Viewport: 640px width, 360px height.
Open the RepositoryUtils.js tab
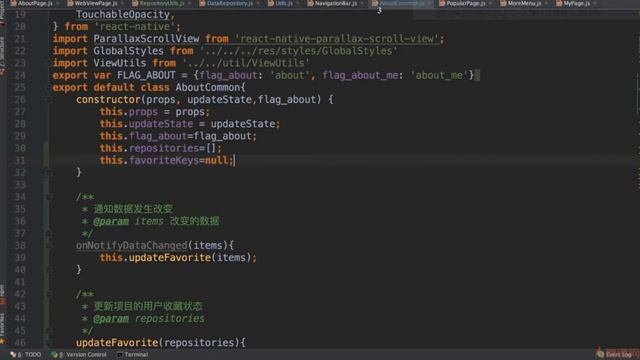coord(162,3)
